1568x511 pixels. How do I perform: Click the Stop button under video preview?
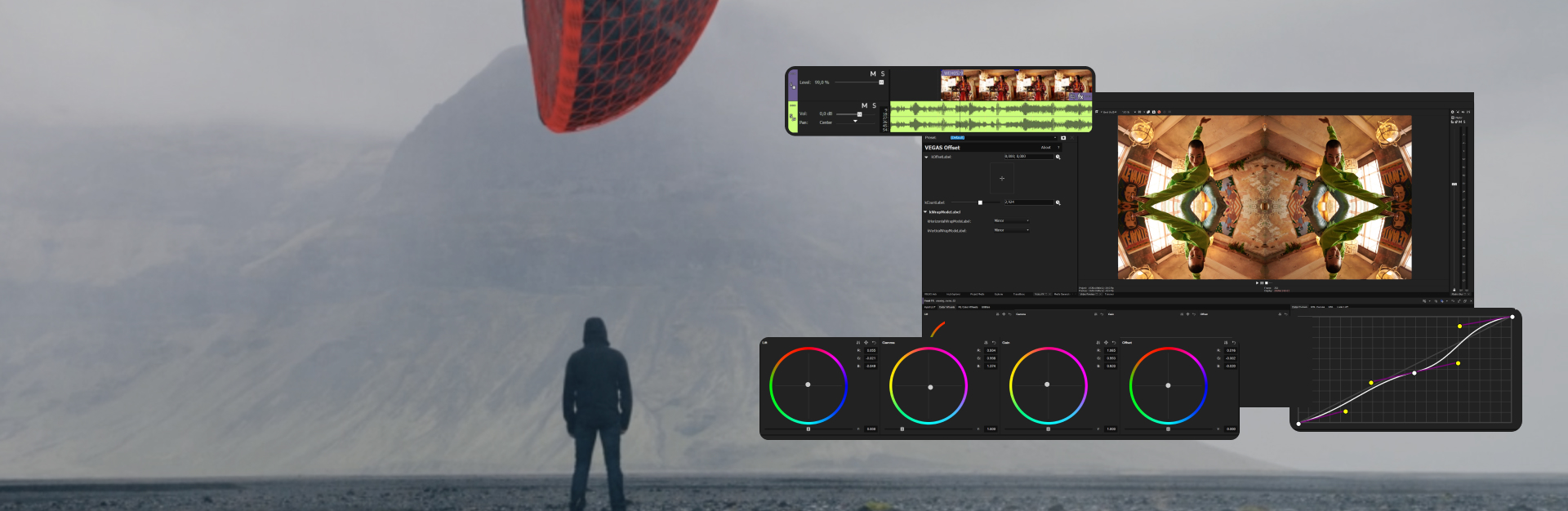click(1267, 282)
